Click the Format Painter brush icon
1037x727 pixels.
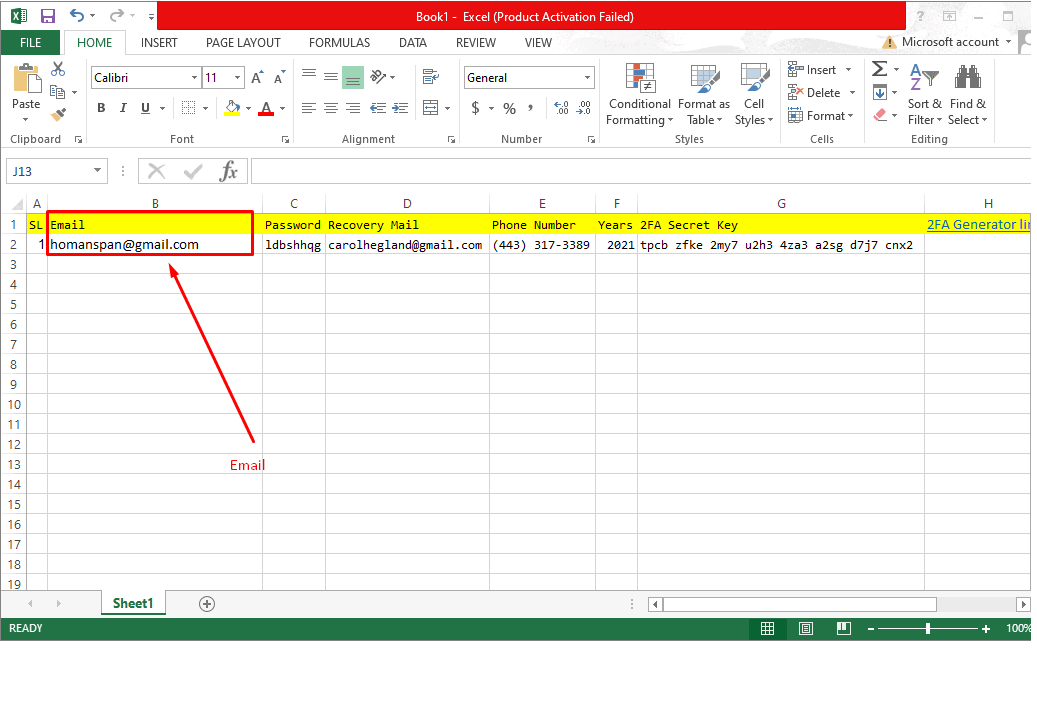pos(58,114)
